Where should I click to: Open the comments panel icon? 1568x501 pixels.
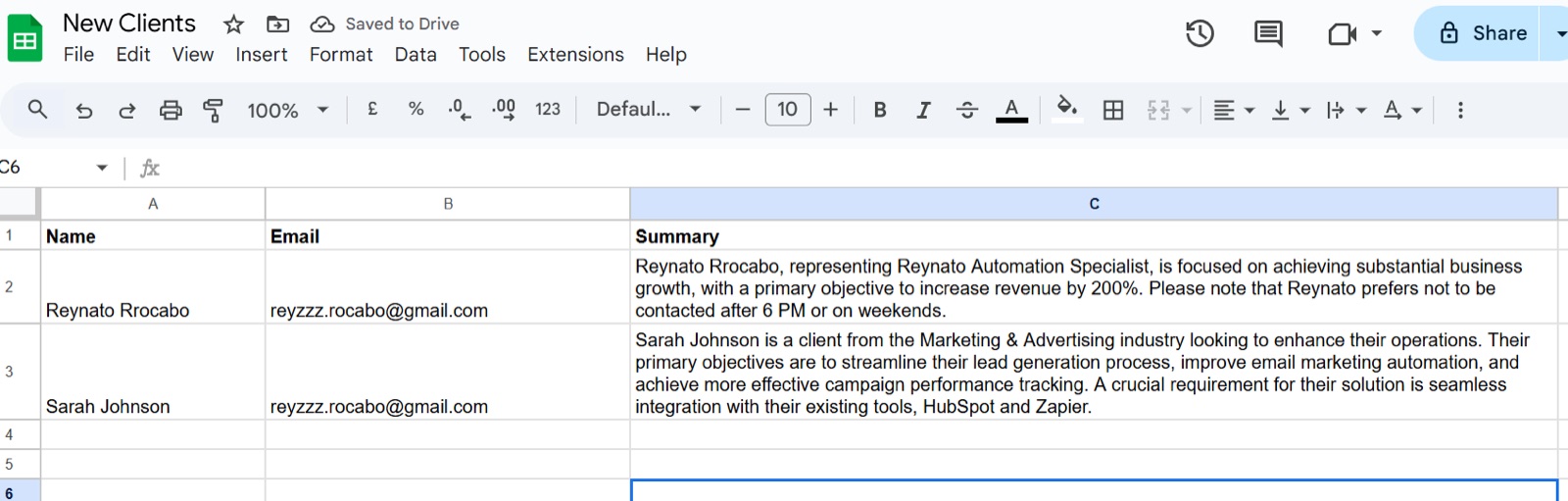pyautogui.click(x=1268, y=33)
